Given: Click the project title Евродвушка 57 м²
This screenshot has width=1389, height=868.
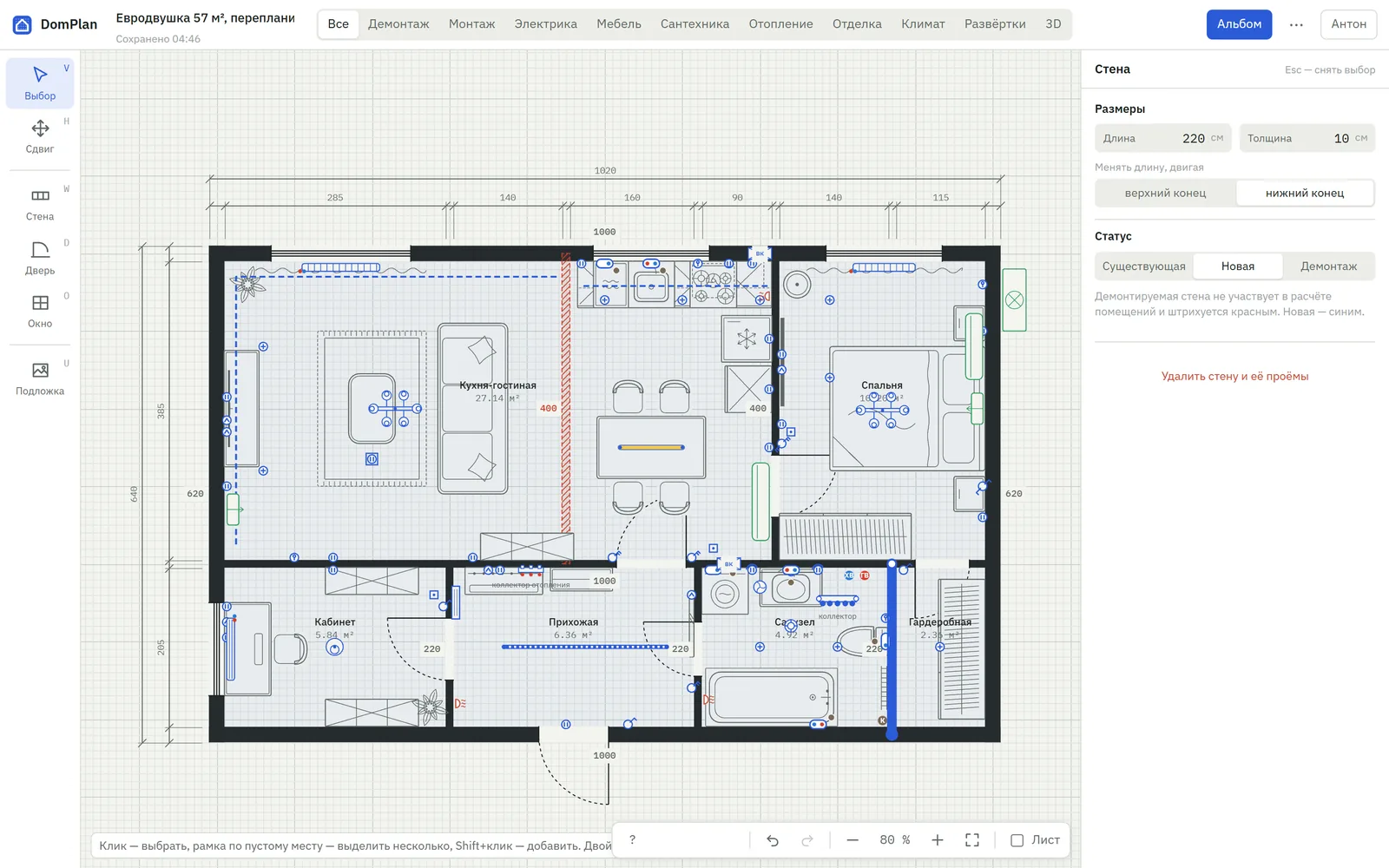Looking at the screenshot, I should (x=205, y=17).
